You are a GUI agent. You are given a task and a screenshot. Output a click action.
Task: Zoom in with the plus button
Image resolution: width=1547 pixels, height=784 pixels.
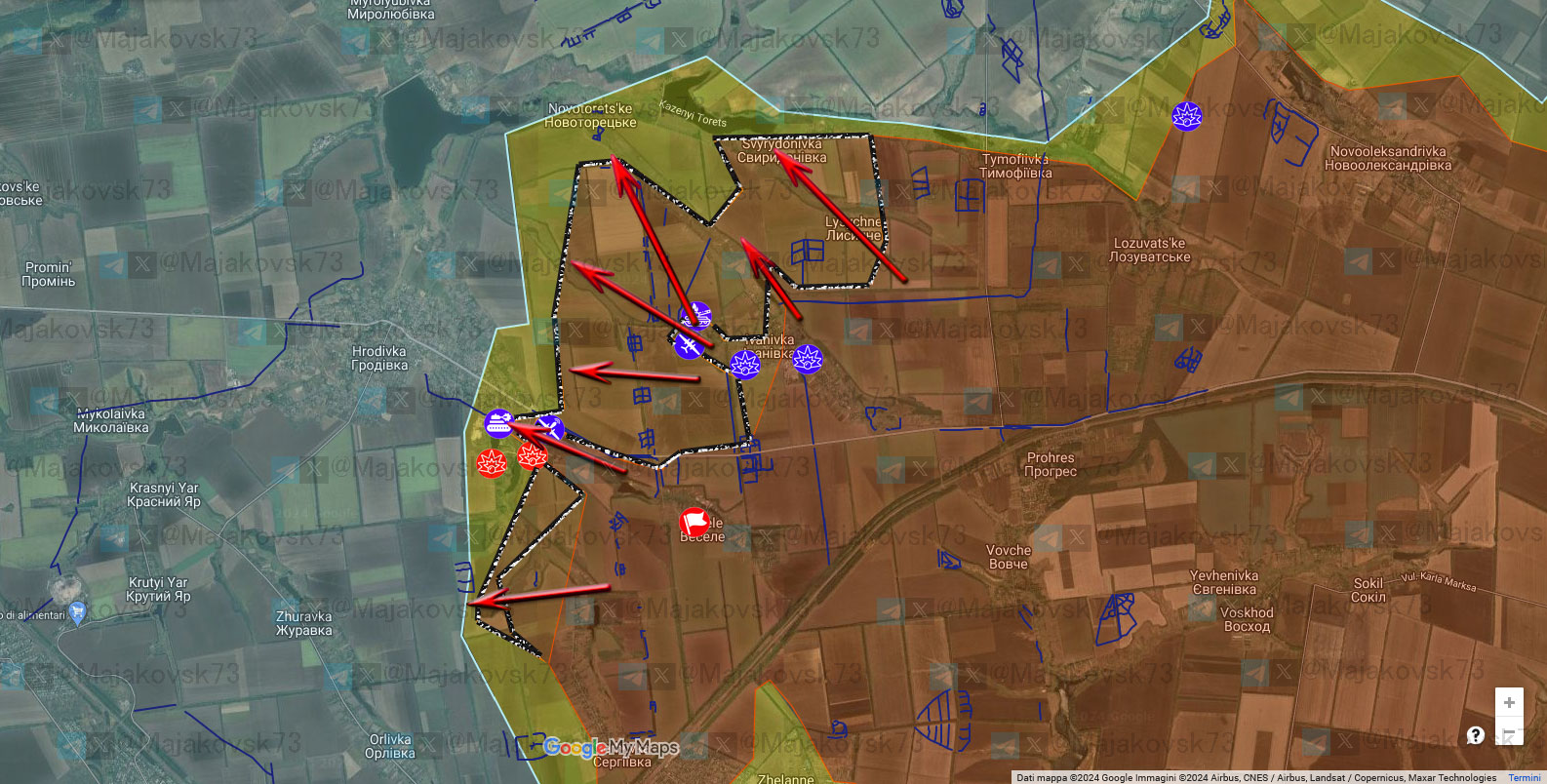(x=1509, y=702)
